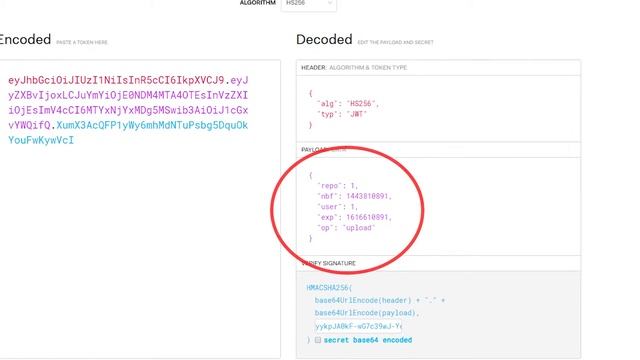The image size is (640, 360).
Task: Click the HMACSHA256( signature line
Action: pos(329,288)
